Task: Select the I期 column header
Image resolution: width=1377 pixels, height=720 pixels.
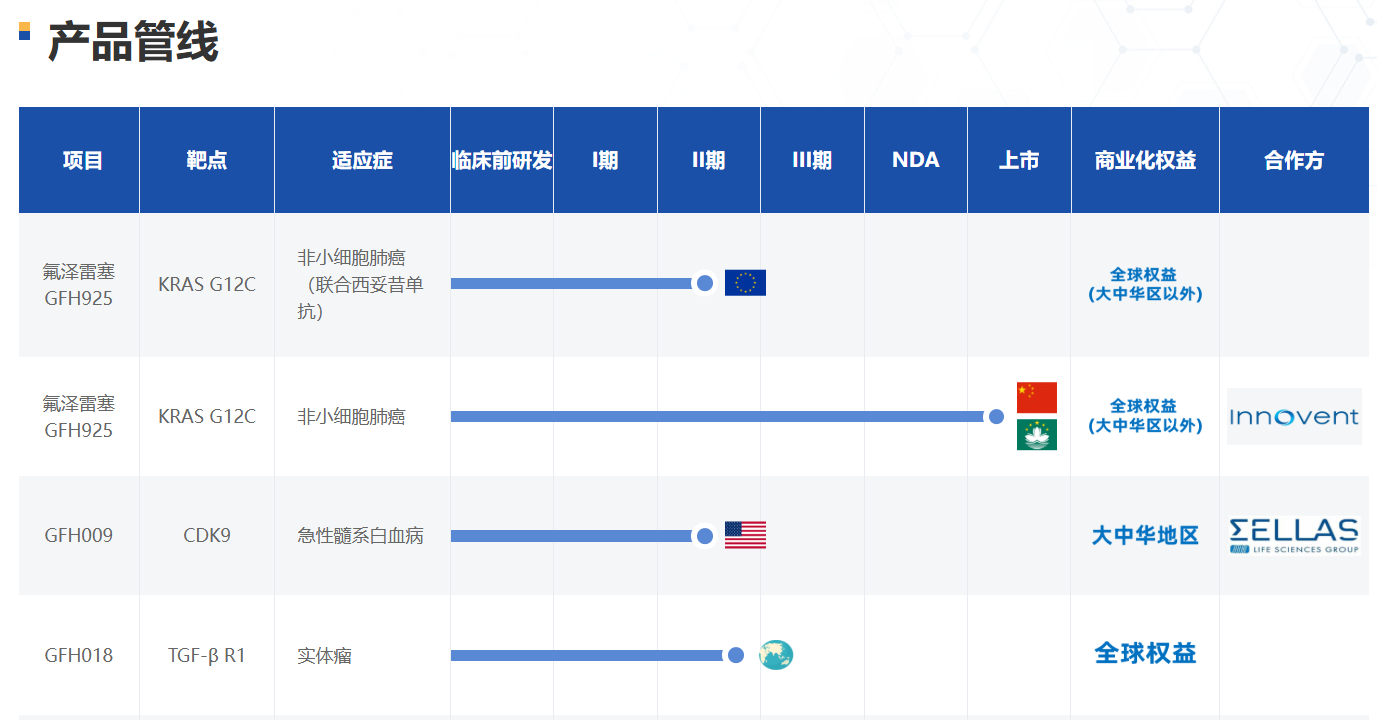Action: (605, 160)
